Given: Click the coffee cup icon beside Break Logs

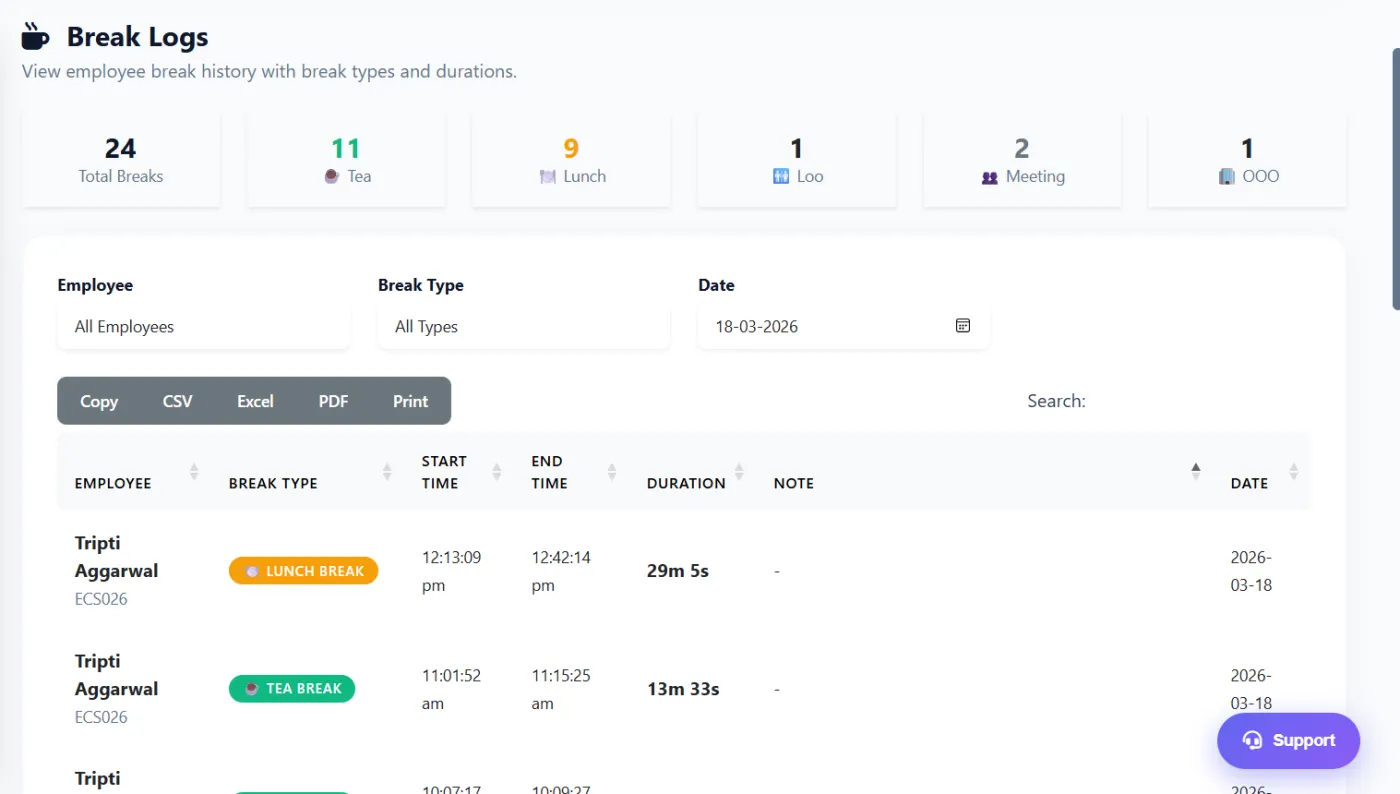Looking at the screenshot, I should tap(35, 37).
